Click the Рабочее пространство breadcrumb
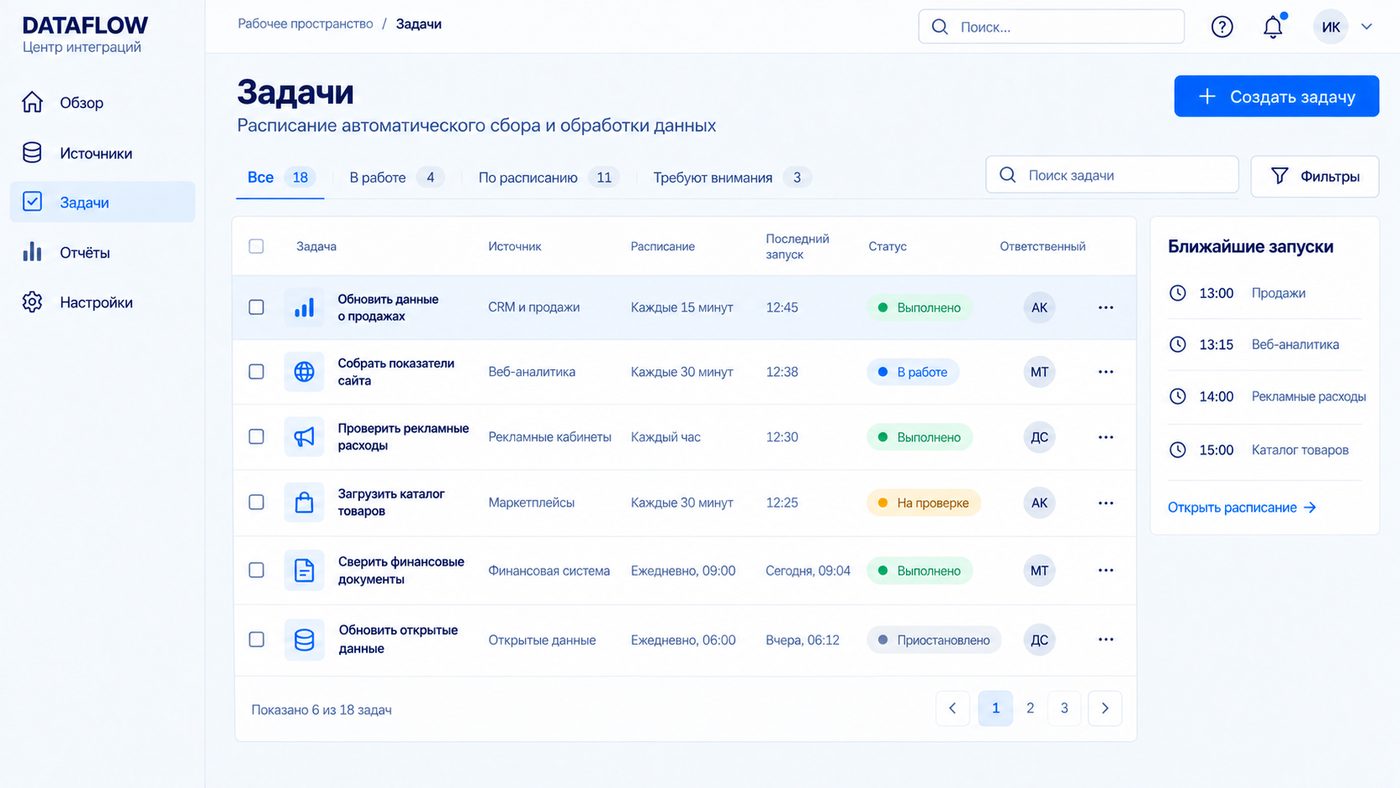 point(305,24)
